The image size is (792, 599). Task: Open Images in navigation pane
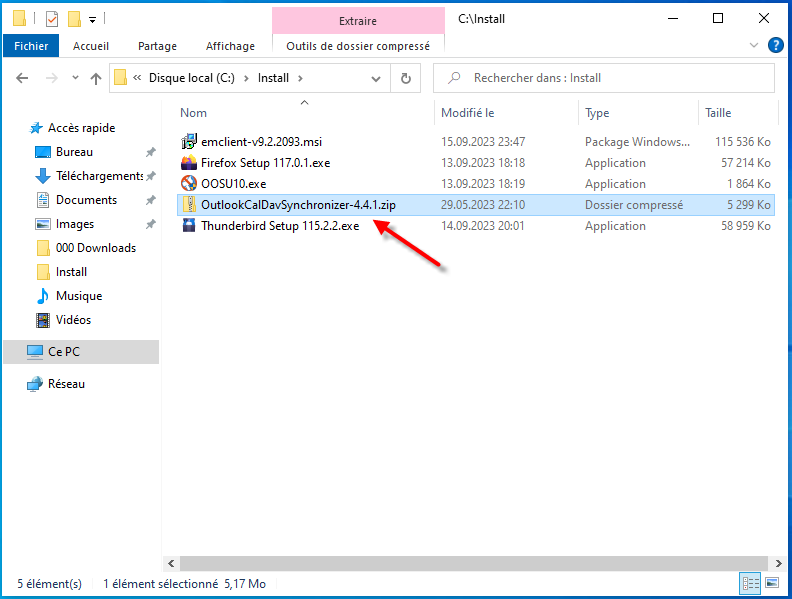(x=75, y=224)
